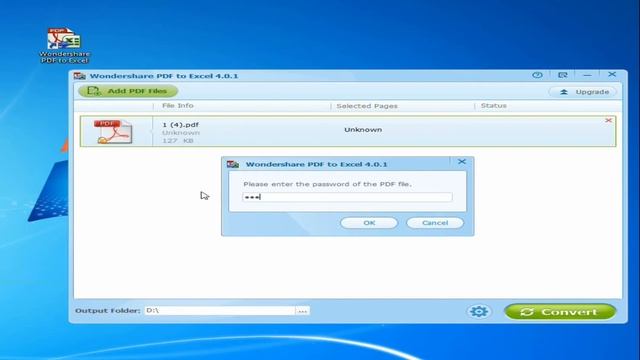Viewport: 640px width, 360px height.
Task: Click the File Info column header
Action: 178,106
